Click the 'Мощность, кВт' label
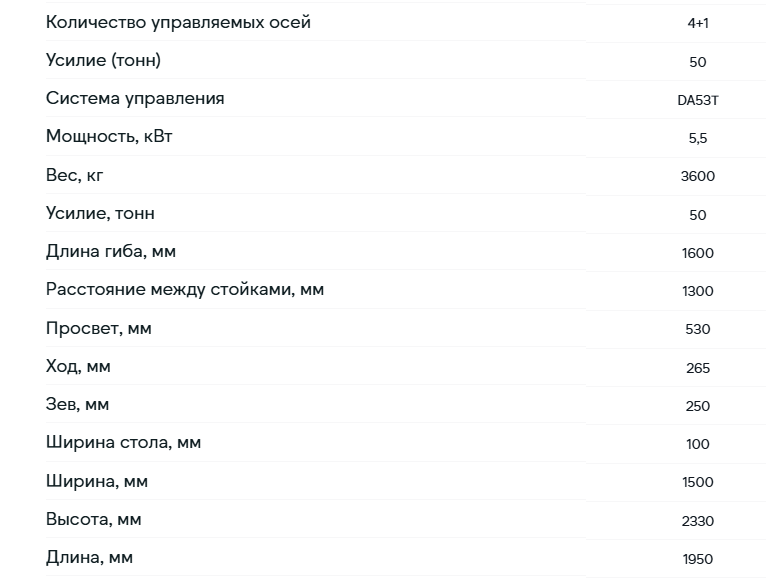The image size is (766, 585). [109, 136]
